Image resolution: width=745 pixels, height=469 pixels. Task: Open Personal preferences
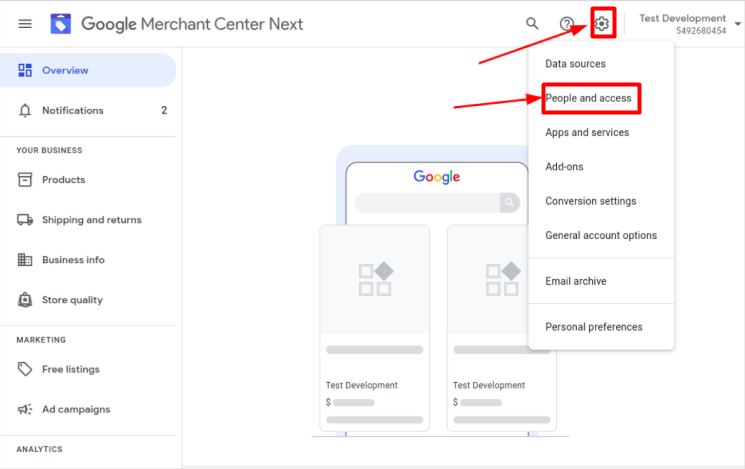(x=601, y=327)
